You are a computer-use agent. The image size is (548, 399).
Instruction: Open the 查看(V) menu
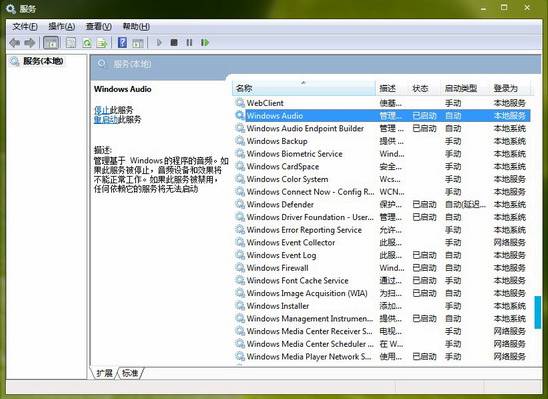99,26
